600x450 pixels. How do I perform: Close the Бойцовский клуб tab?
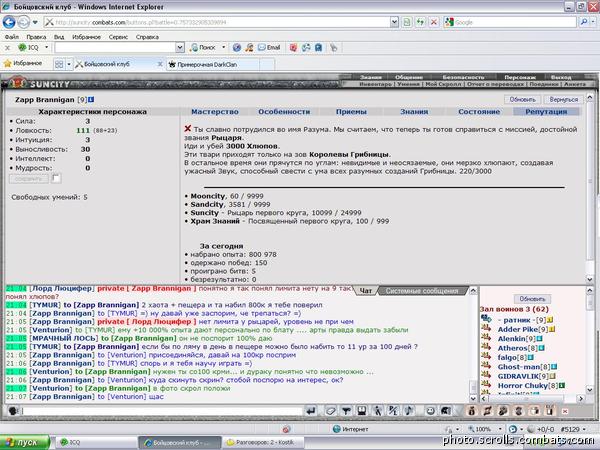click(x=160, y=64)
